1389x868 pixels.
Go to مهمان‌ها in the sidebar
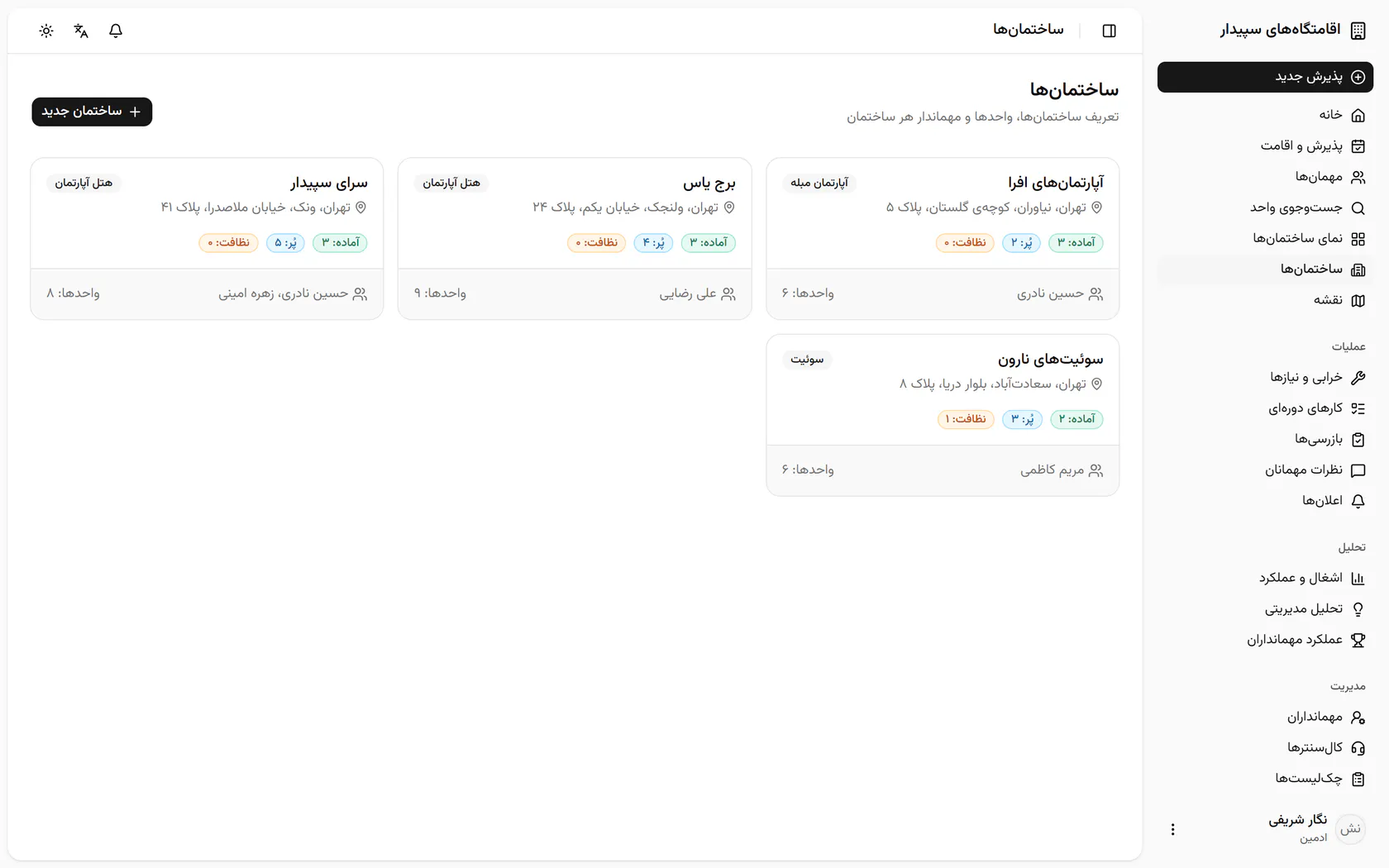pos(1265,177)
